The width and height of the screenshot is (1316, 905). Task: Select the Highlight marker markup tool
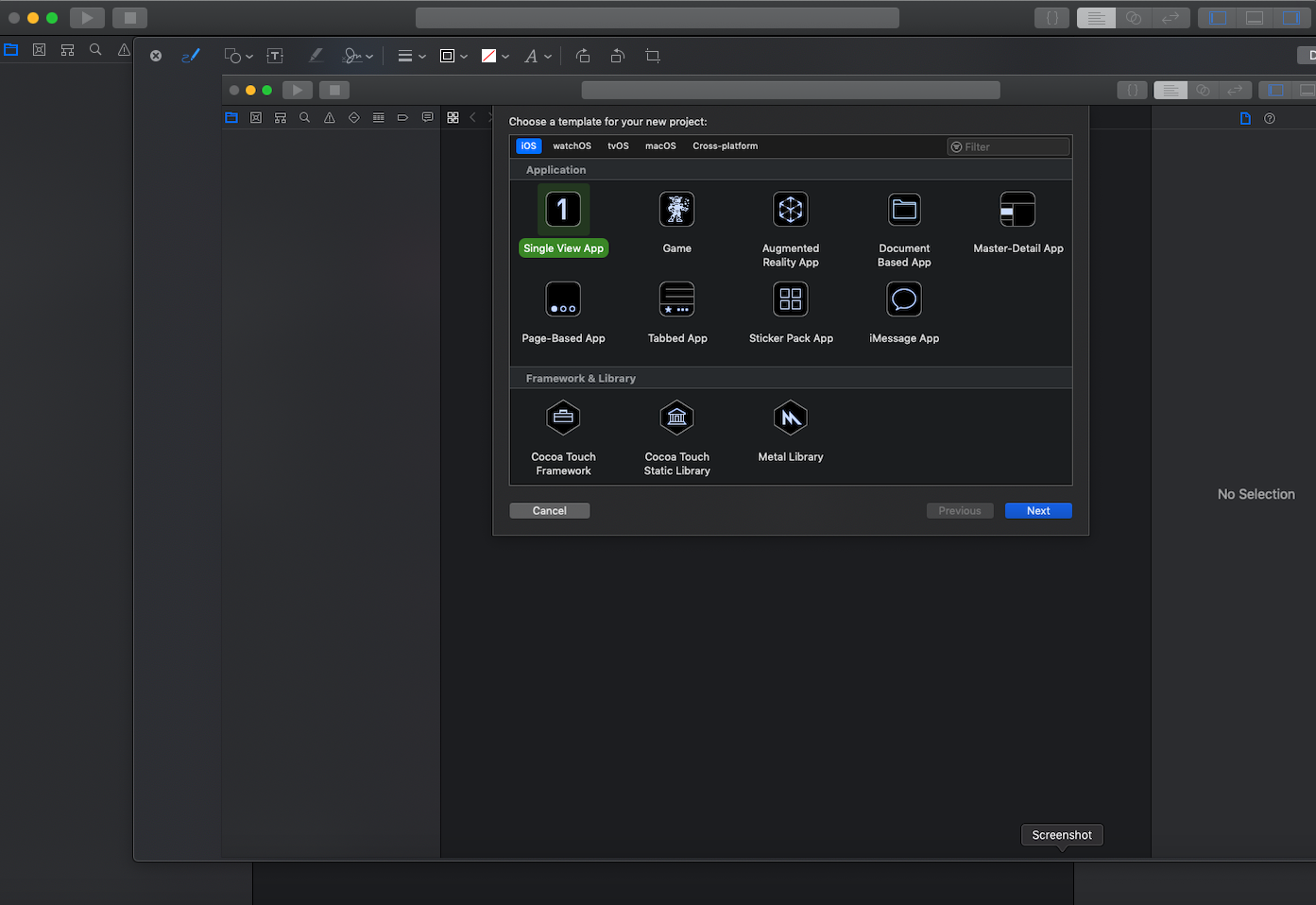coord(316,56)
